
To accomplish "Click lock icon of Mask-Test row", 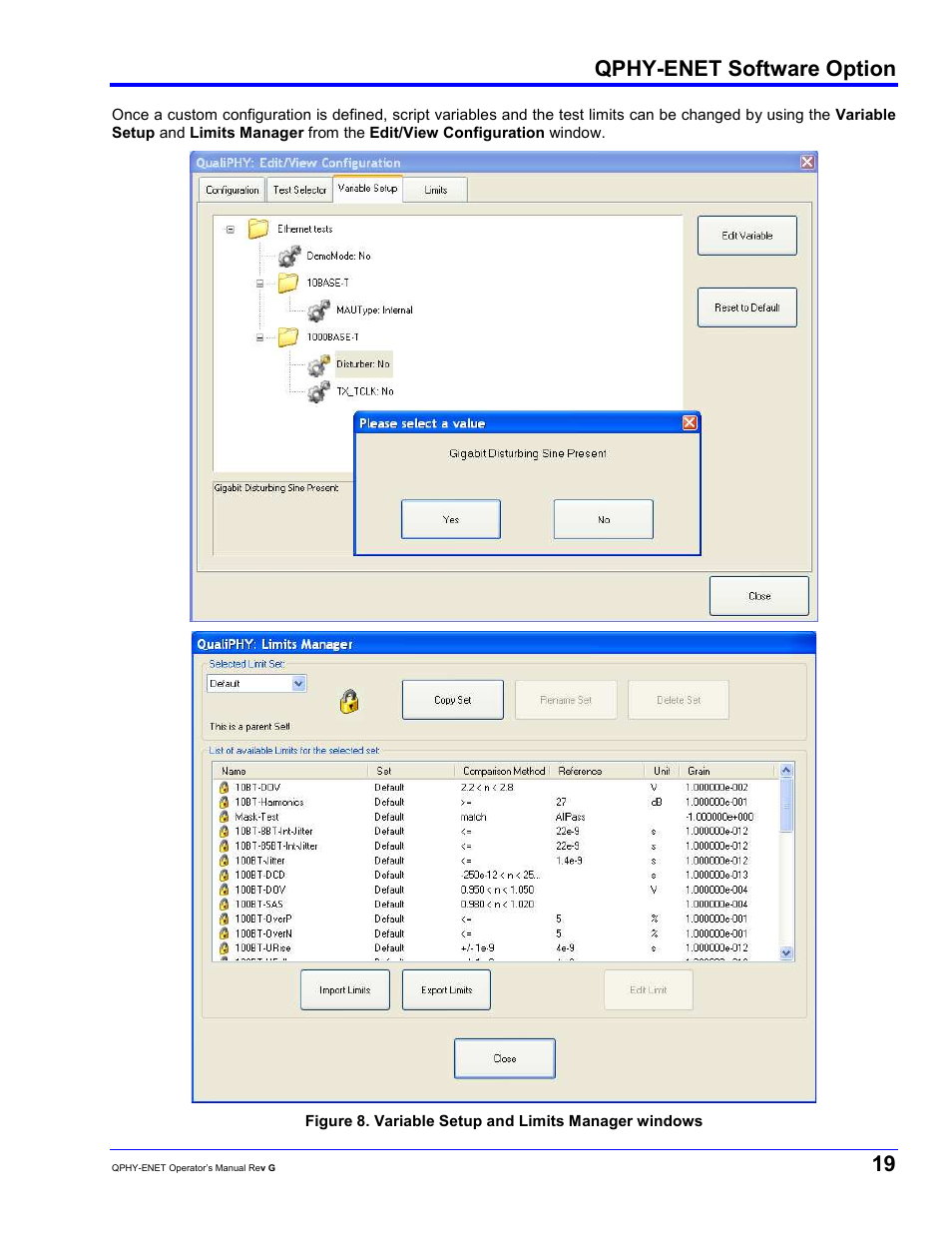I will coord(225,817).
